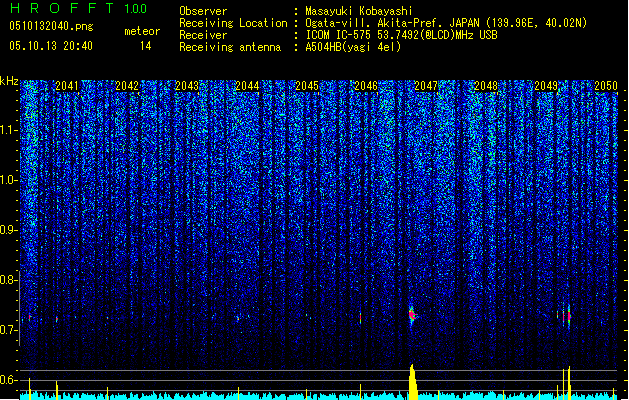Click the 2050 time marker

606,86
